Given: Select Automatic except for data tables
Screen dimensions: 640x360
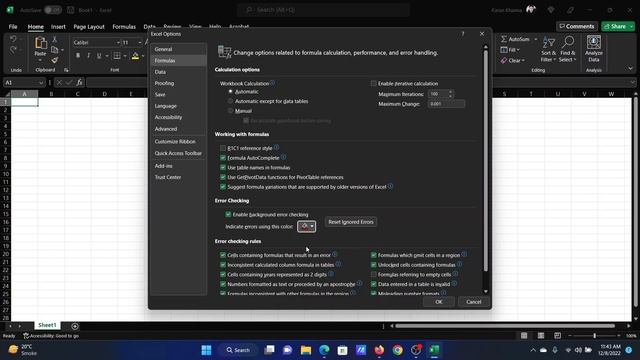Looking at the screenshot, I should [231, 101].
